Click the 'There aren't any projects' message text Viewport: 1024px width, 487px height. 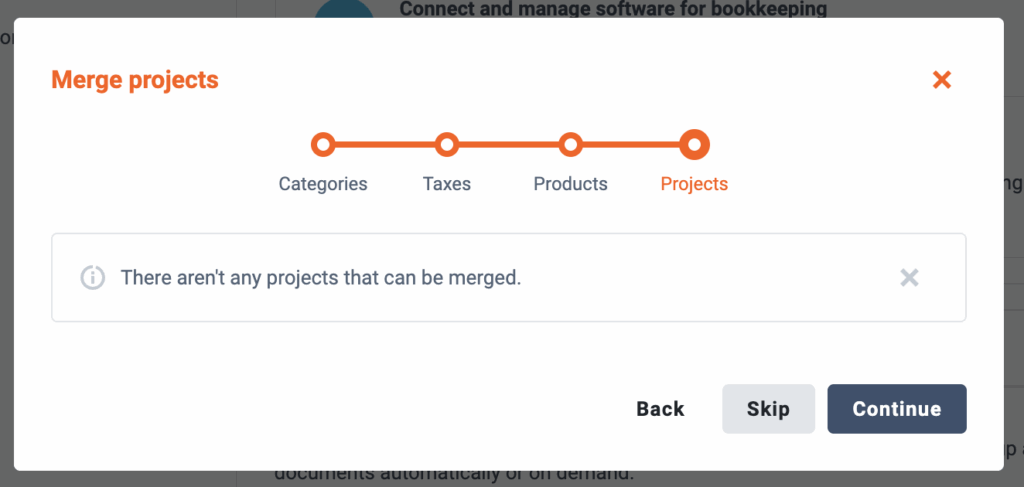tap(321, 277)
